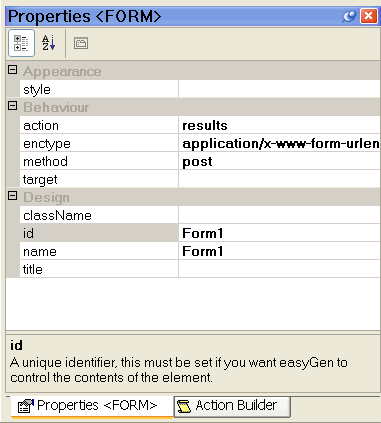Screen dimensions: 381x423
Task: Close the Properties <FORM> panel
Action: click(x=369, y=16)
